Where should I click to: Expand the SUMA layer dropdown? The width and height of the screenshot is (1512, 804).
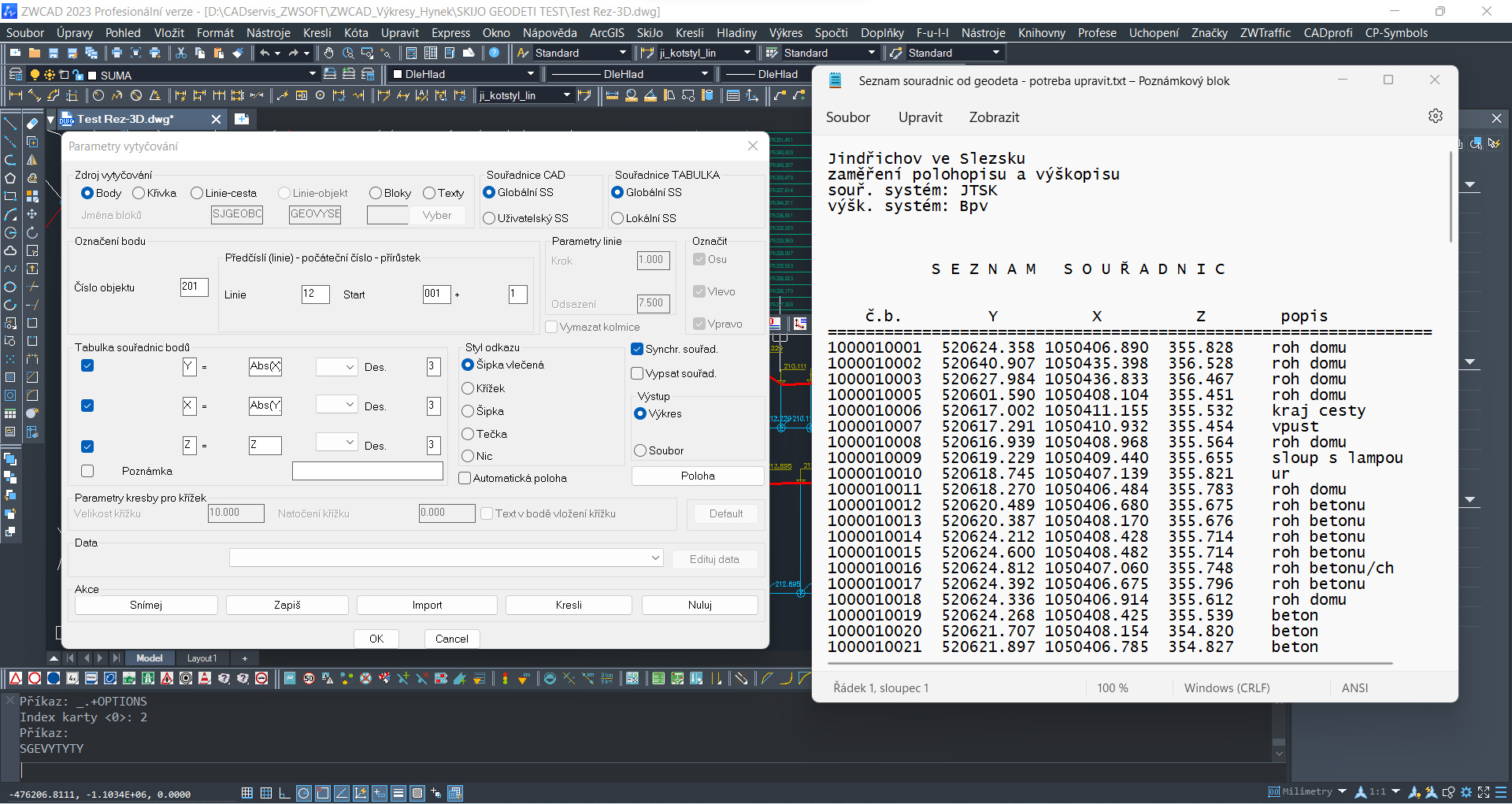(x=312, y=74)
